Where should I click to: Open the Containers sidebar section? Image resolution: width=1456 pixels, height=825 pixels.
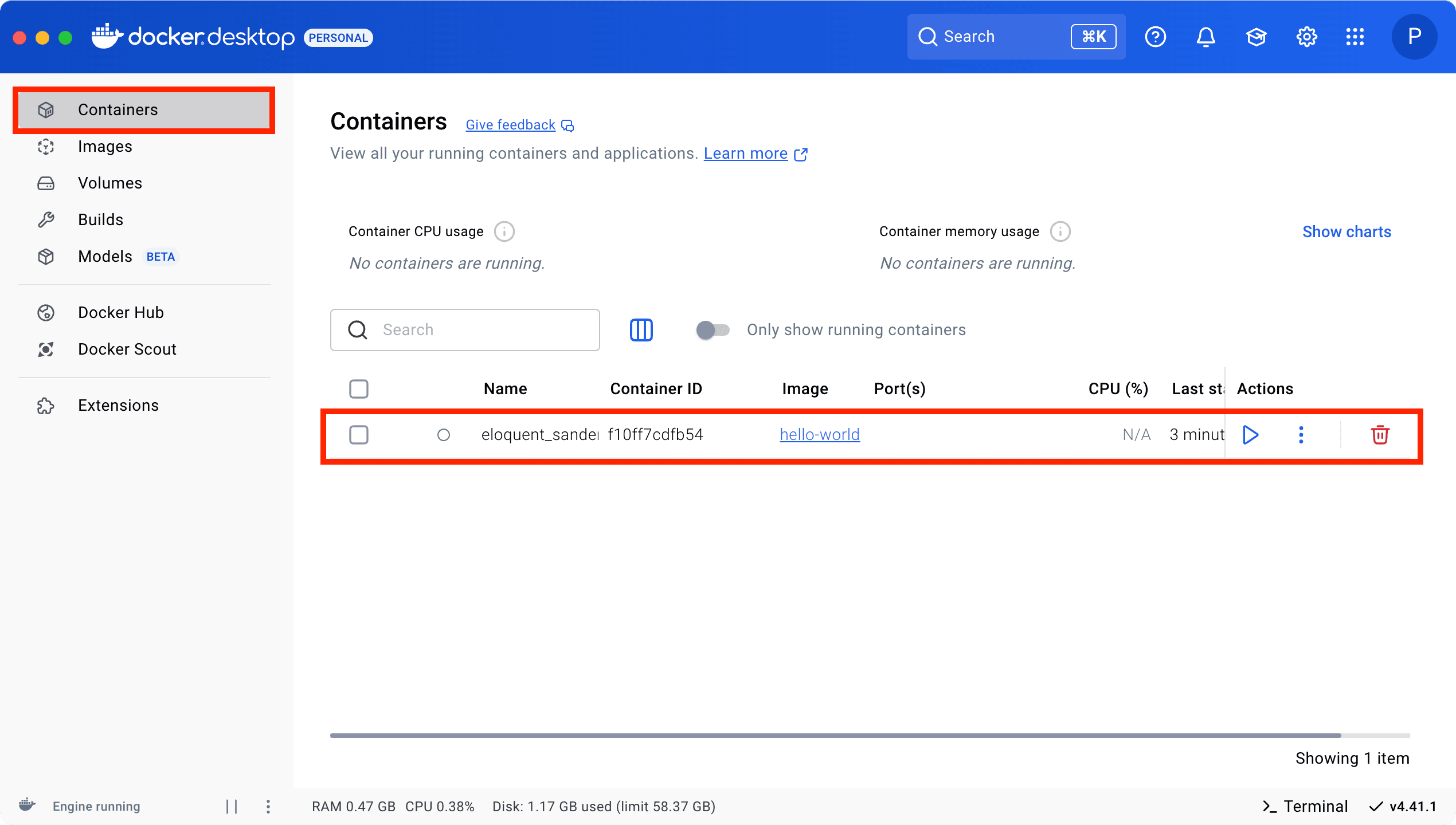point(144,110)
